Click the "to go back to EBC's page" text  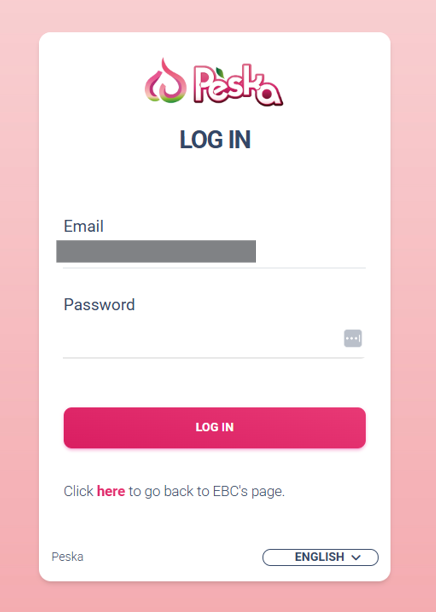point(206,491)
